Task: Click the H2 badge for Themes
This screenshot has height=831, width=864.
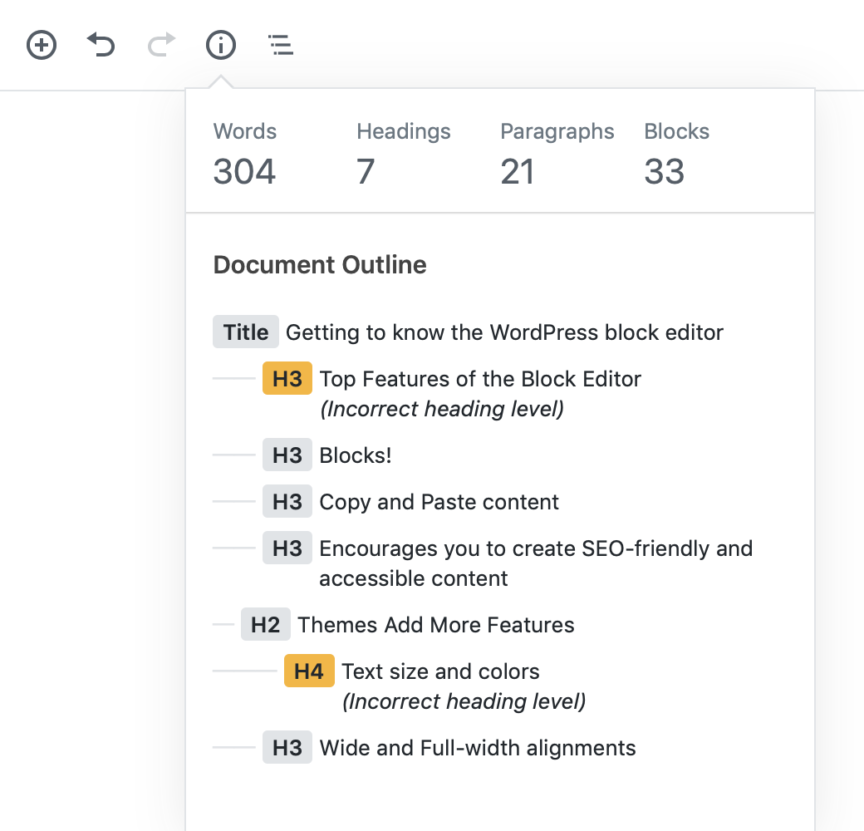Action: click(266, 625)
